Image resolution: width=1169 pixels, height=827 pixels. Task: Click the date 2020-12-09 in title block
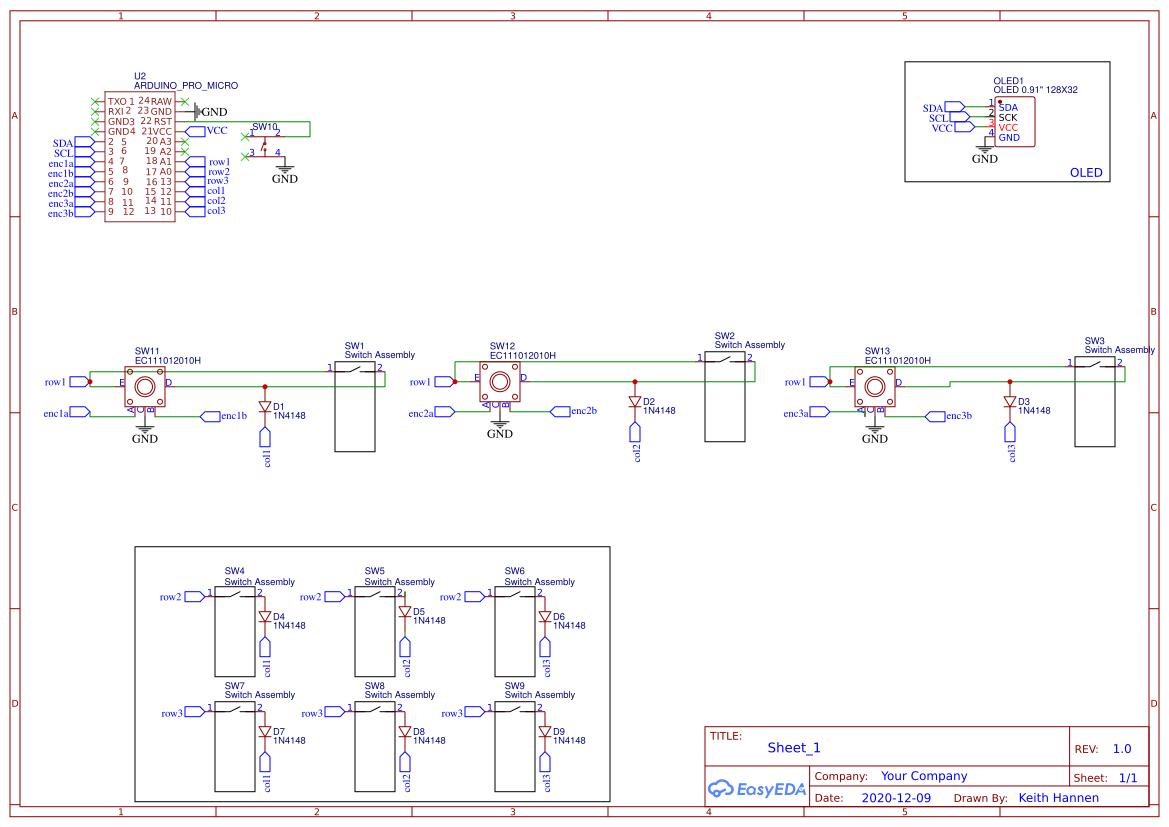pos(896,798)
